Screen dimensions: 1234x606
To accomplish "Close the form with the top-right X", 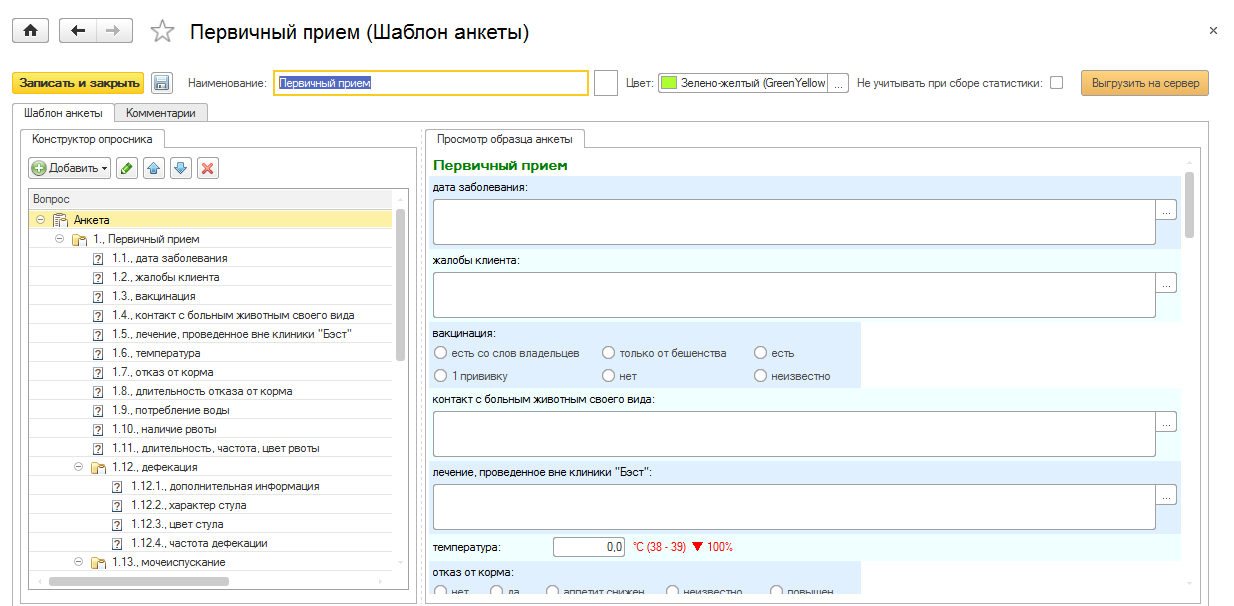I will pos(1213,31).
